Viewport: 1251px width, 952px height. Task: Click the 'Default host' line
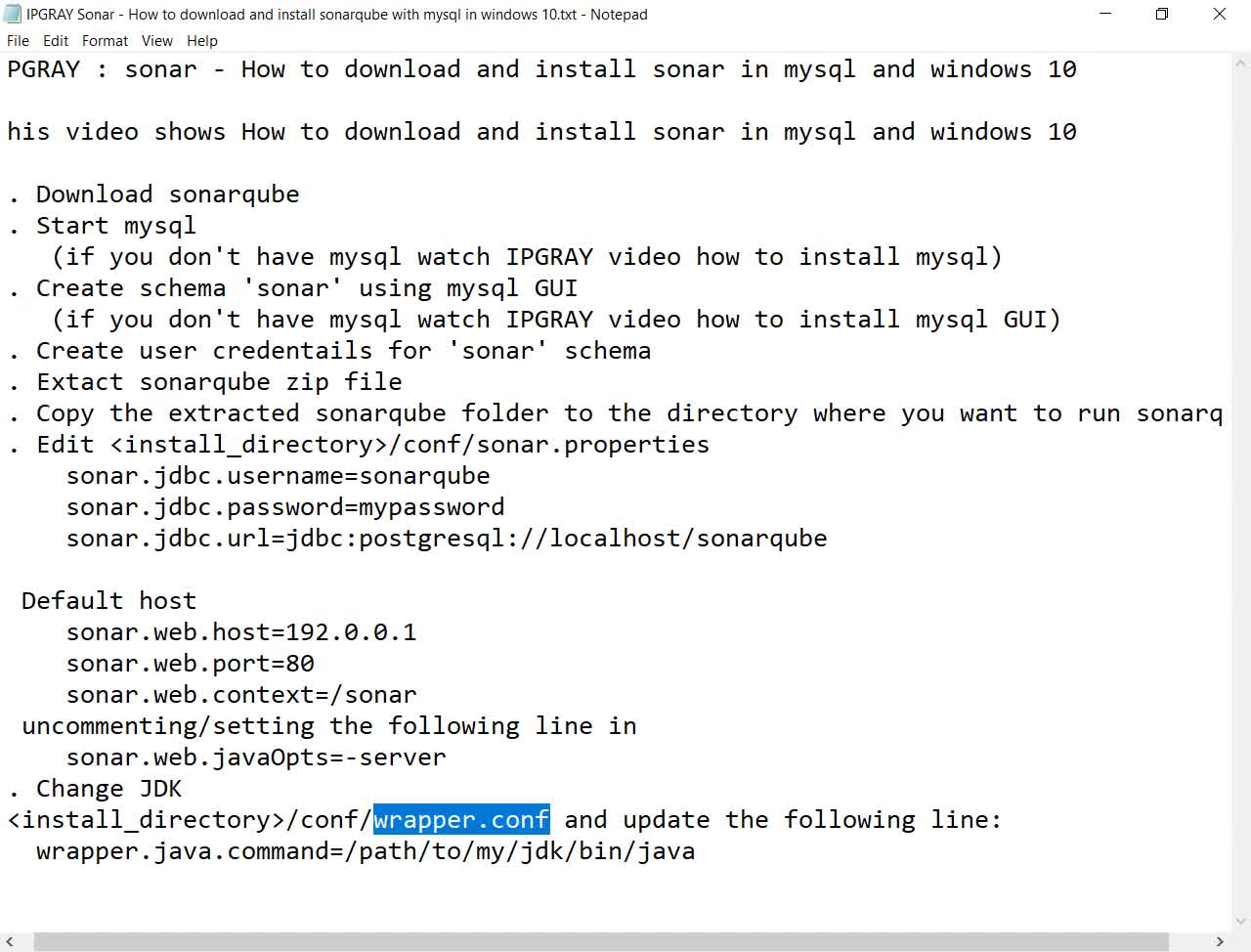tap(109, 601)
